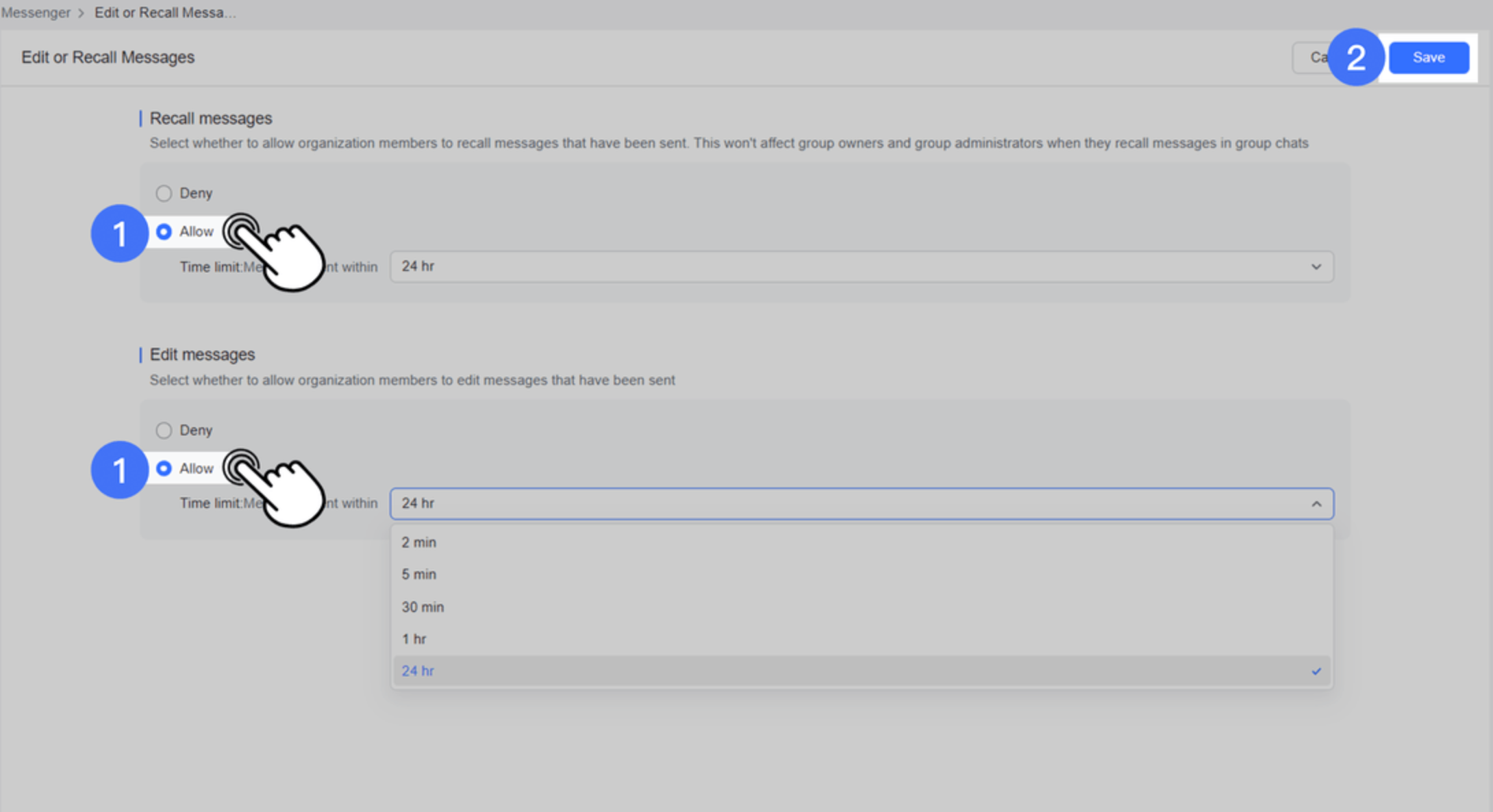This screenshot has width=1493, height=812.
Task: Choose 1 hr as edit time limit
Action: click(x=414, y=639)
